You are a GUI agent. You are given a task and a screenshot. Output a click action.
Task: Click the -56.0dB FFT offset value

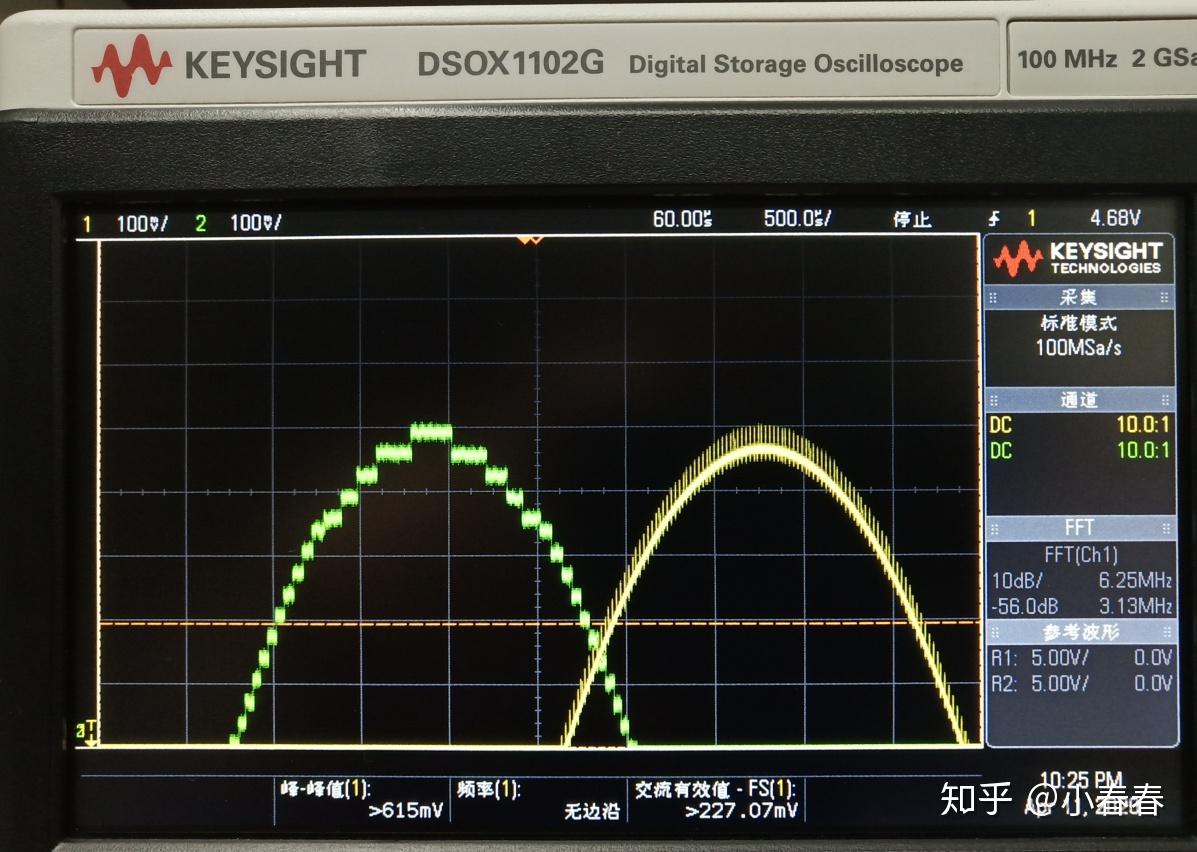(1024, 606)
